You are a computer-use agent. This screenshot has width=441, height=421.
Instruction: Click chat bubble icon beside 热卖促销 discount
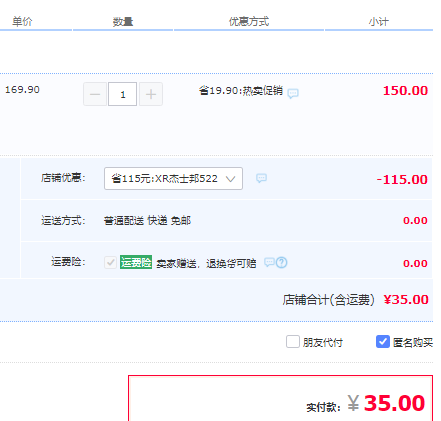pyautogui.click(x=293, y=93)
